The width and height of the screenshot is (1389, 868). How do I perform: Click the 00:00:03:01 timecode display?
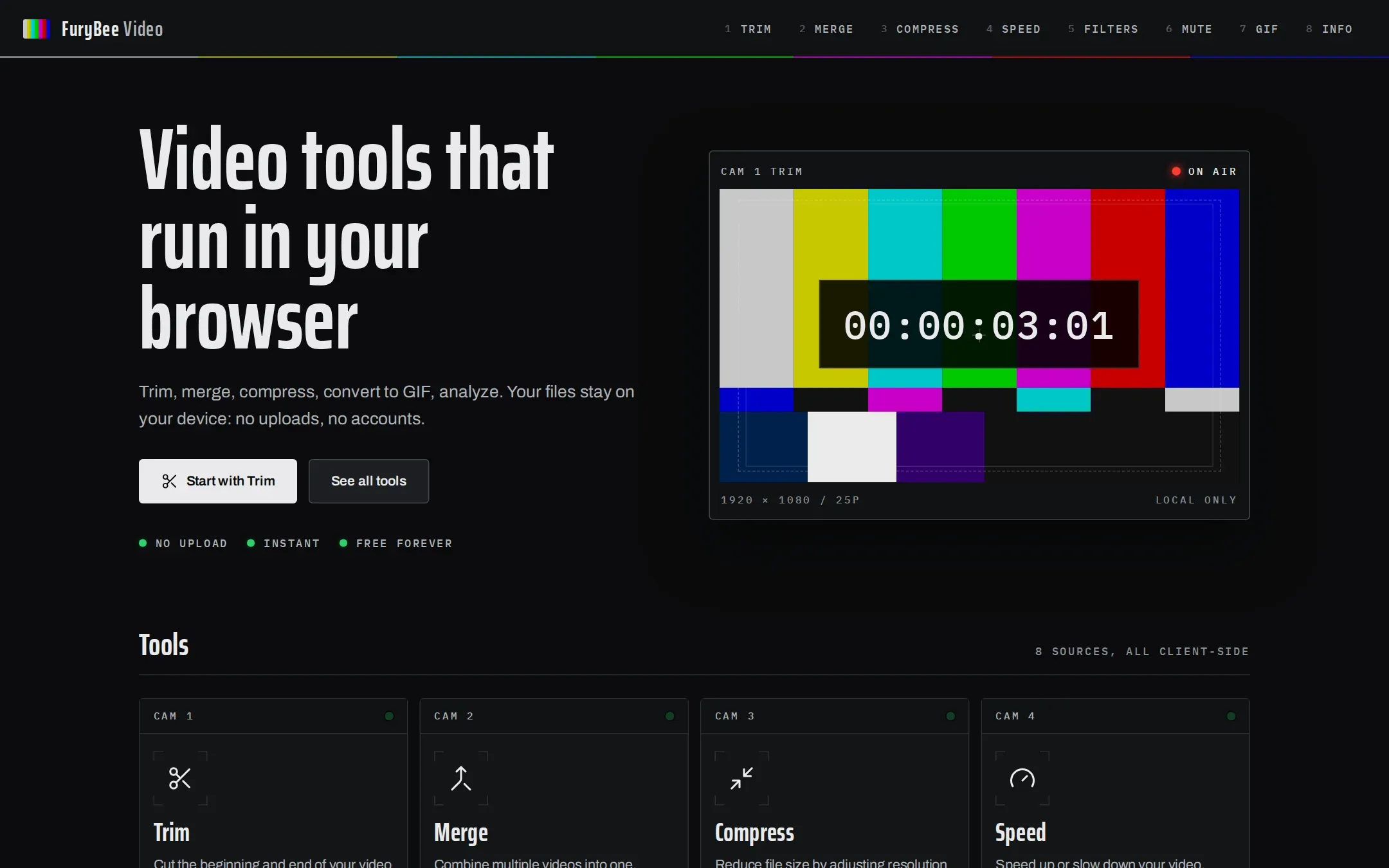pos(979,325)
